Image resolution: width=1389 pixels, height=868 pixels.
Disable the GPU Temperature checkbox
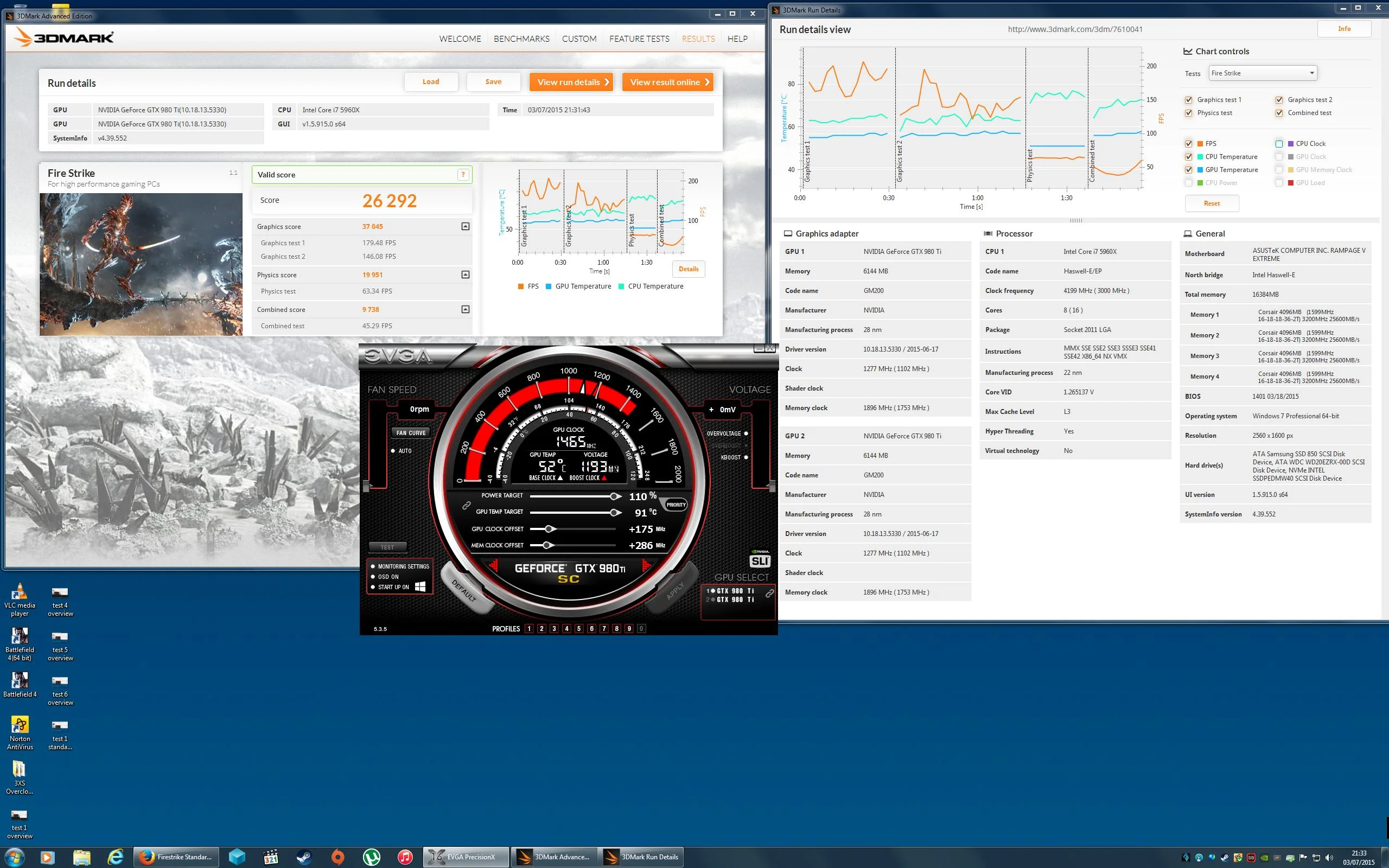tap(1188, 170)
